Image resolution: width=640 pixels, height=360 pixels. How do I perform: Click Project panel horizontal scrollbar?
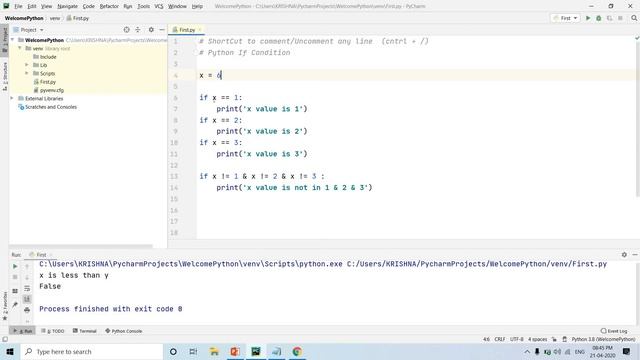click(x=81, y=246)
